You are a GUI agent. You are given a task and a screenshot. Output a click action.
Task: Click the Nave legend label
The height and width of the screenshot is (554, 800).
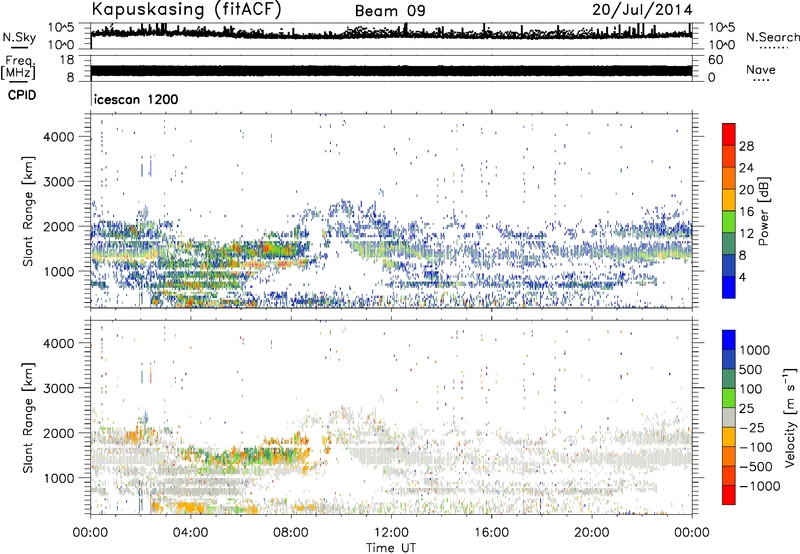pyautogui.click(x=761, y=69)
